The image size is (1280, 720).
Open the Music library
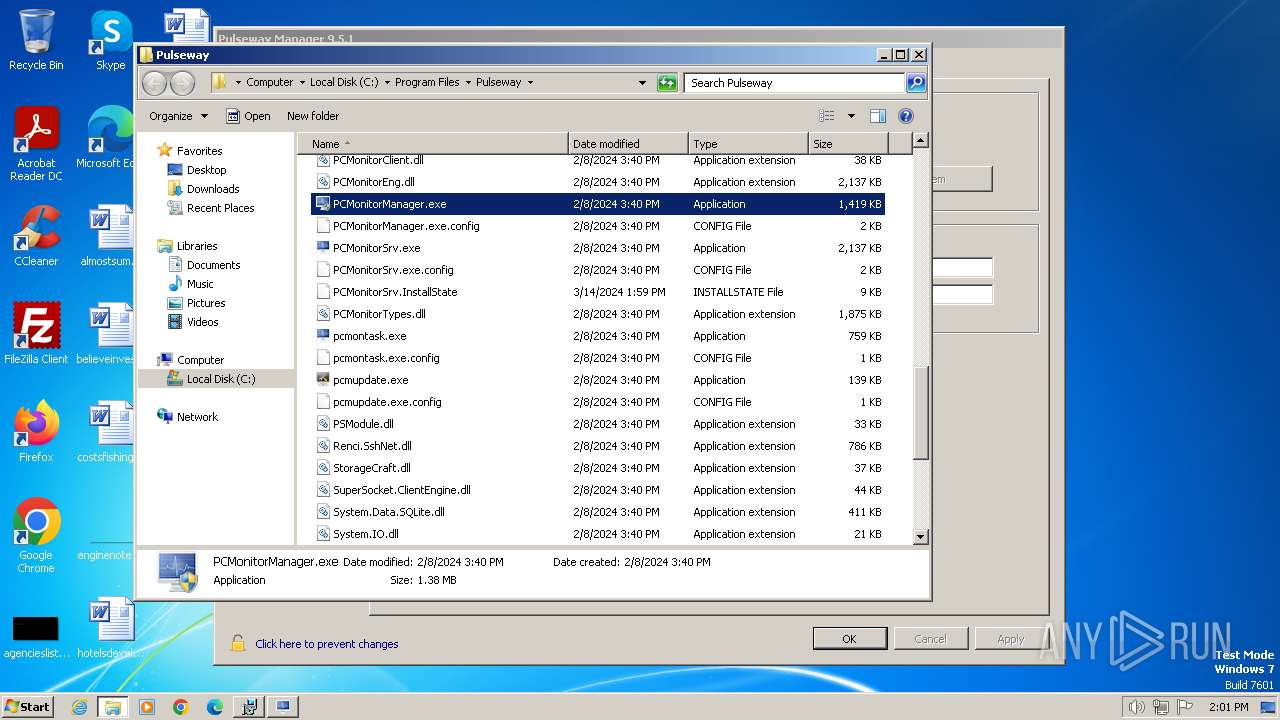200,284
